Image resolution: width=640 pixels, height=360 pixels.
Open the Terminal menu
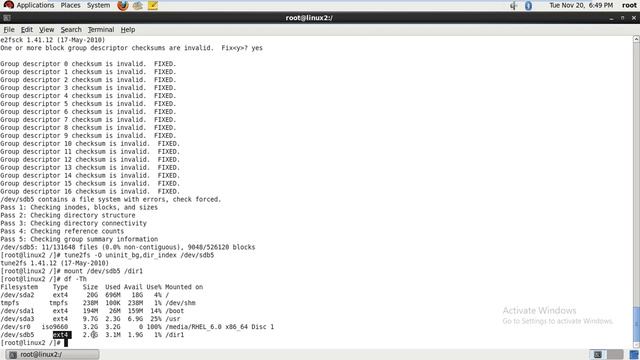(x=101, y=30)
